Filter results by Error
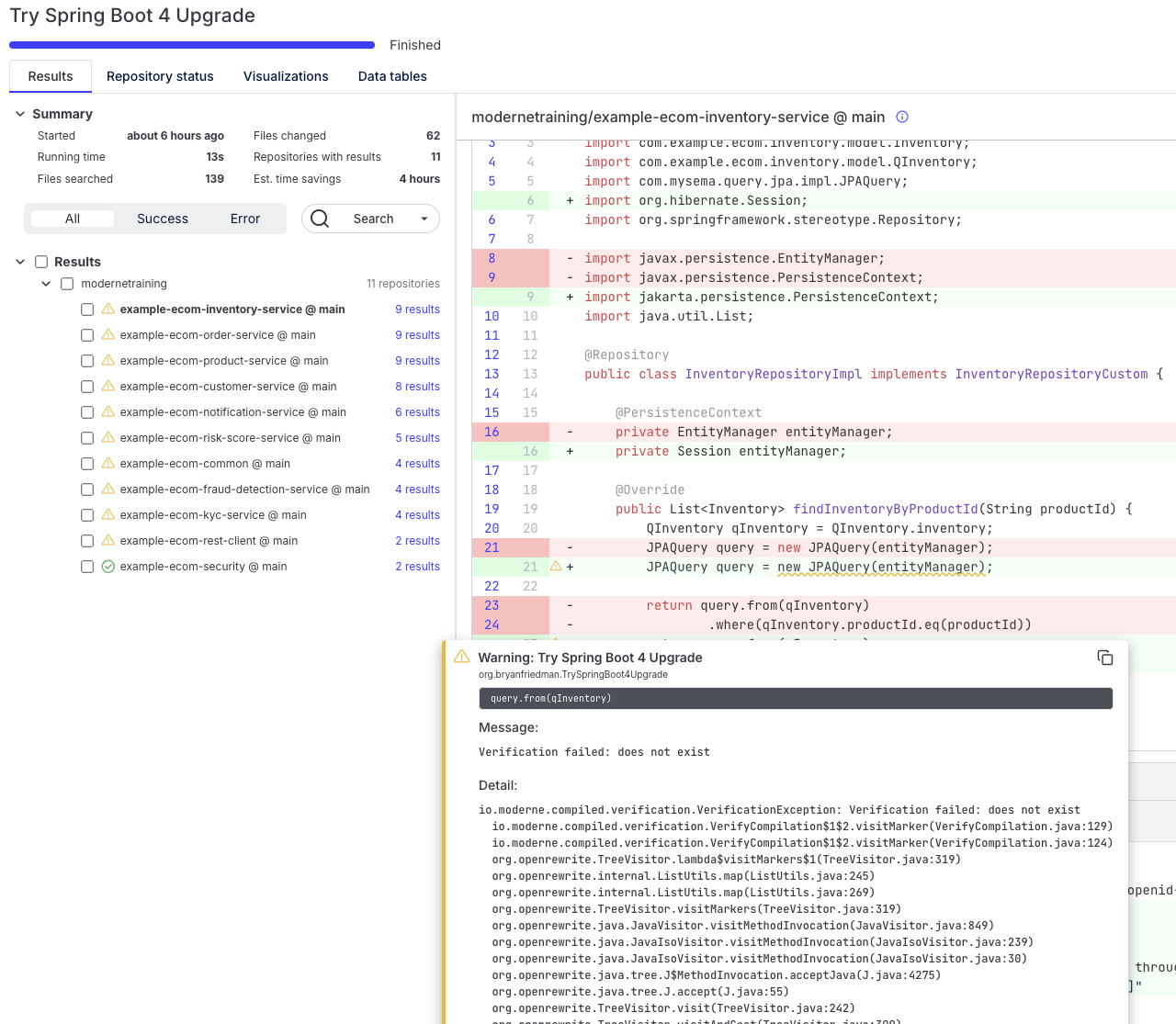Viewport: 1176px width, 1024px height. [245, 219]
